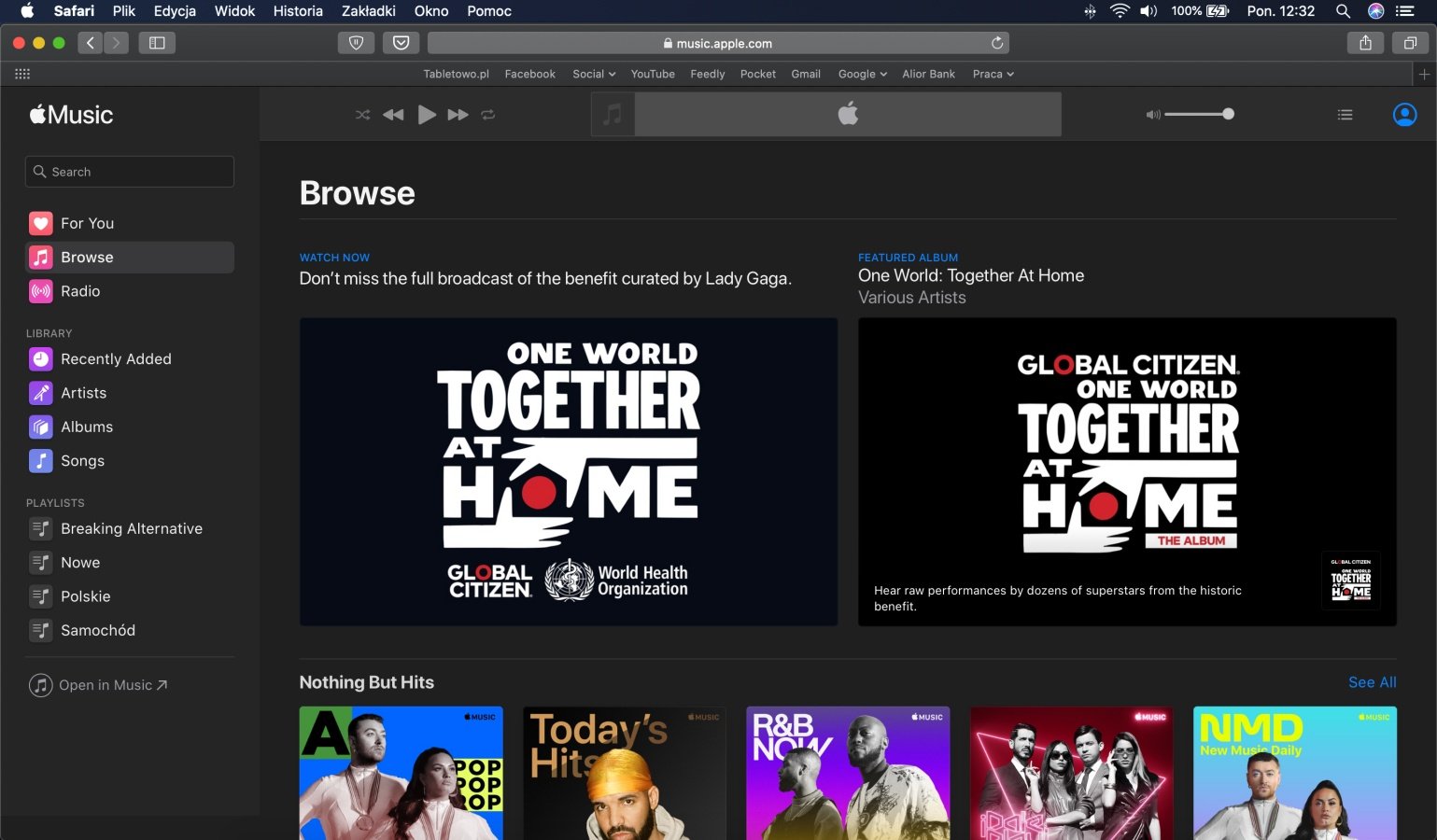Viewport: 1437px width, 840px height.
Task: Select Browse in the sidebar
Action: pyautogui.click(x=130, y=258)
